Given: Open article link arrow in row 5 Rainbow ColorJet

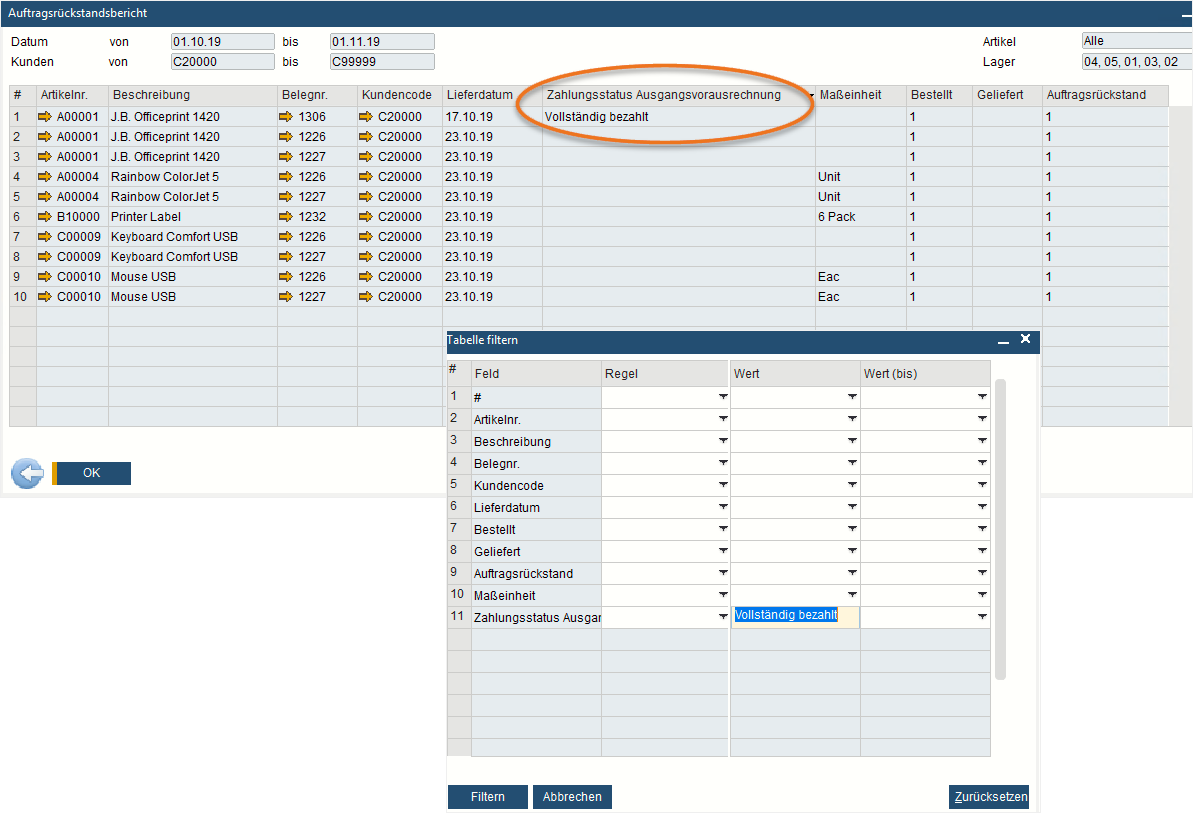Looking at the screenshot, I should pos(45,196).
